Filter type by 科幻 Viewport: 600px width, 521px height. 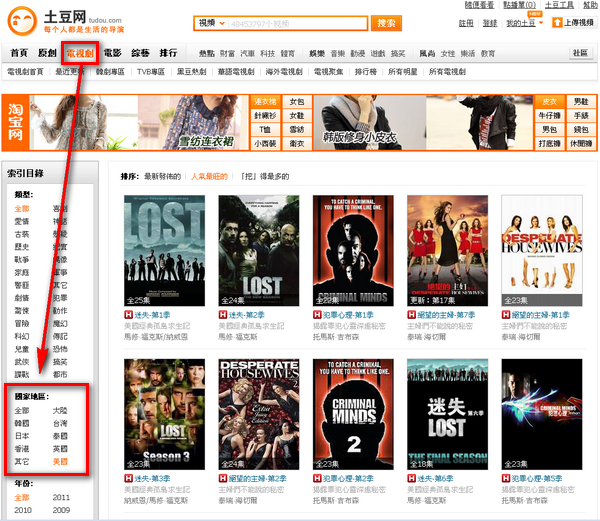click(22, 336)
